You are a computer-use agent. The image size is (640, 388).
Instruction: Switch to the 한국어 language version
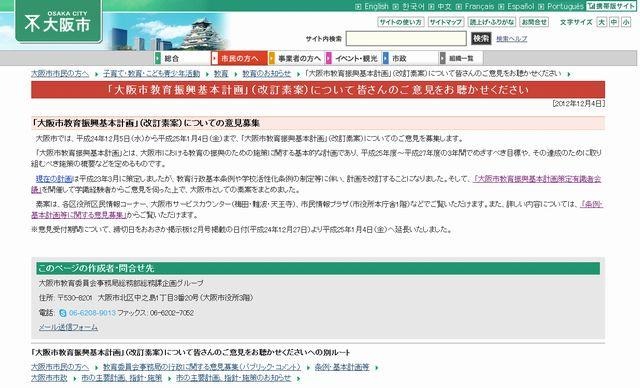[413, 7]
